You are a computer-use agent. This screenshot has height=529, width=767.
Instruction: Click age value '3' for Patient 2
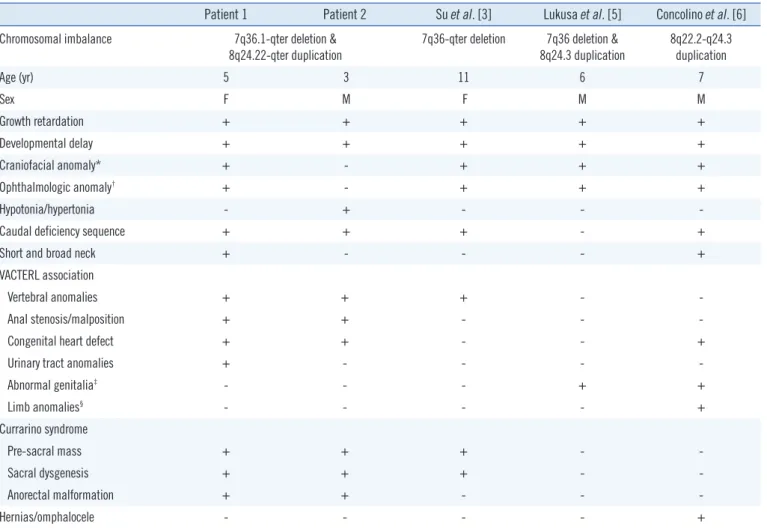(x=346, y=77)
